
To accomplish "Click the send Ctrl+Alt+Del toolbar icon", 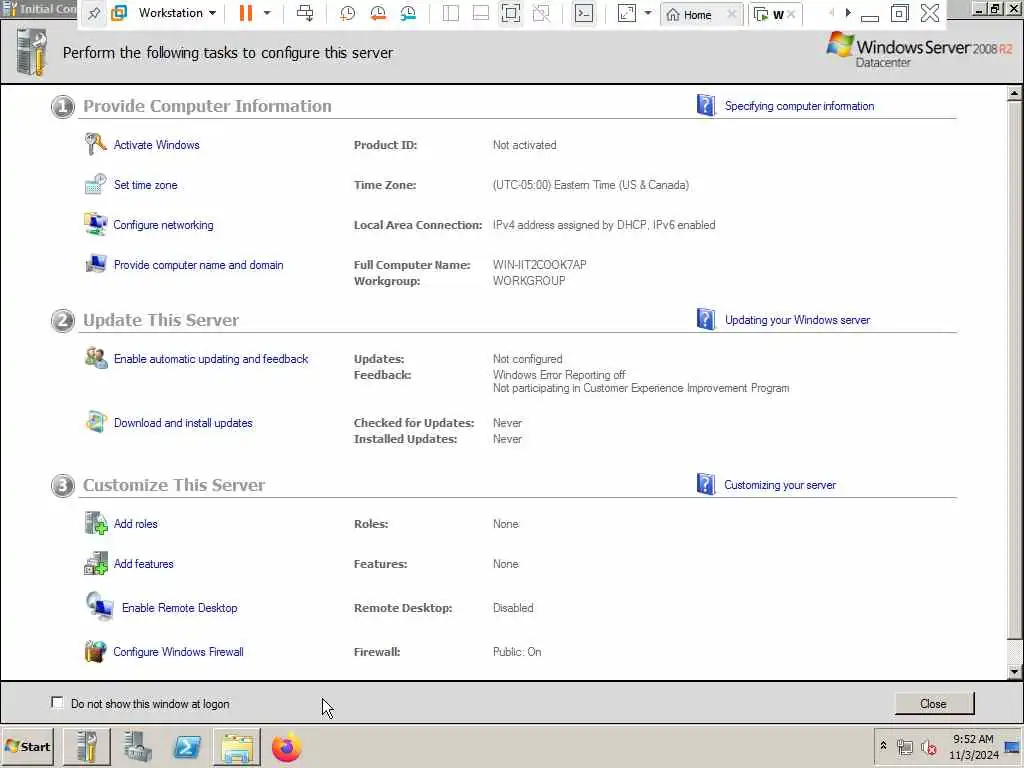I will coord(305,13).
